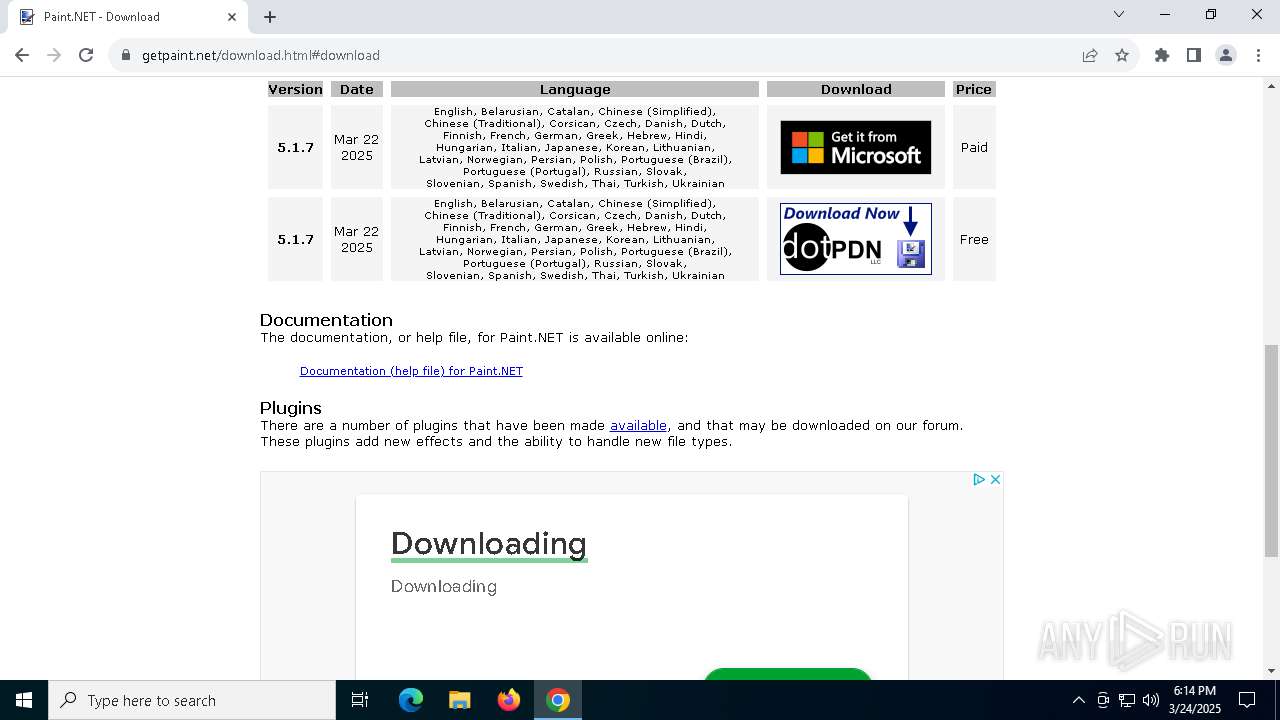The image size is (1280, 720).
Task: Click the taskbar clock showing 6:14 PM
Action: pyautogui.click(x=1195, y=700)
